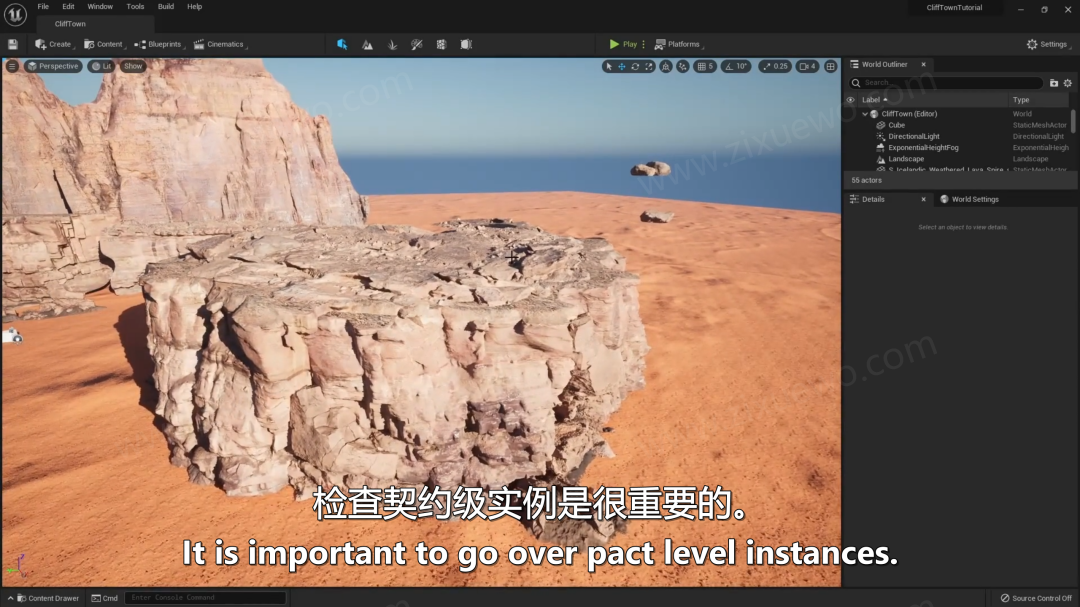Open the Perspective view dropdown
The height and width of the screenshot is (607, 1080).
click(53, 66)
